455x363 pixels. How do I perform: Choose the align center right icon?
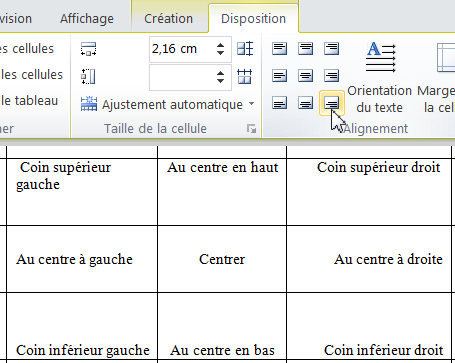point(331,76)
